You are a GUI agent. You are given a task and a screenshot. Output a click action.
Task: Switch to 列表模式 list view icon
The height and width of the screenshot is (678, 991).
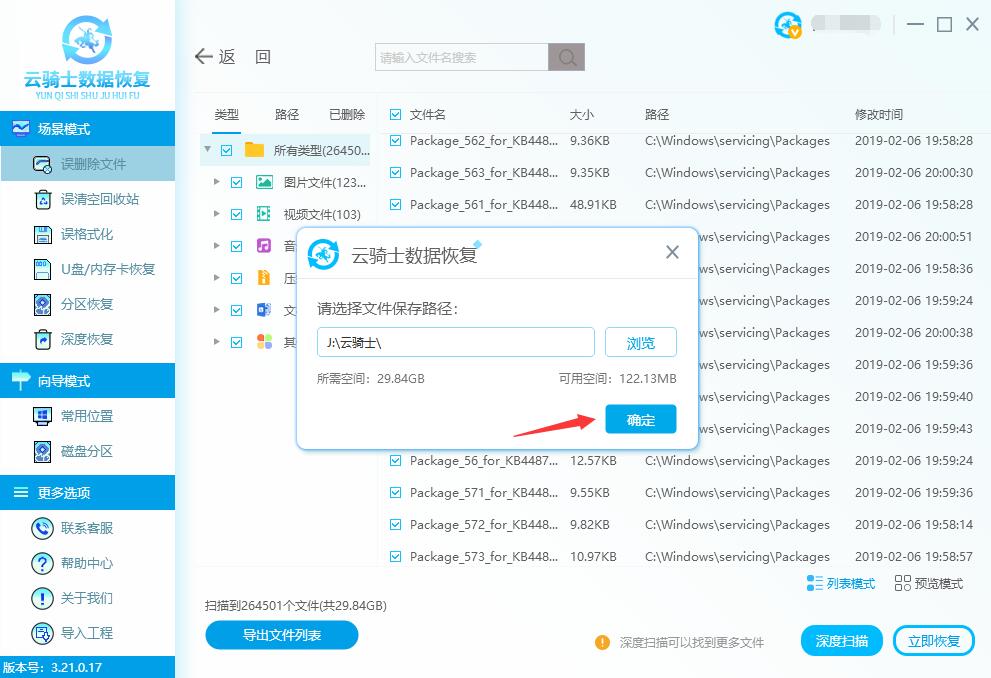pos(814,583)
